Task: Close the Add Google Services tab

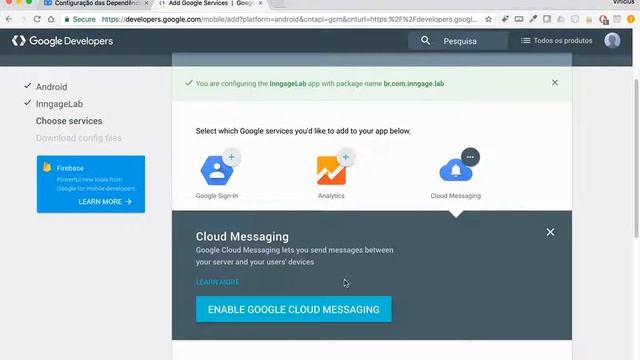Action: click(260, 3)
